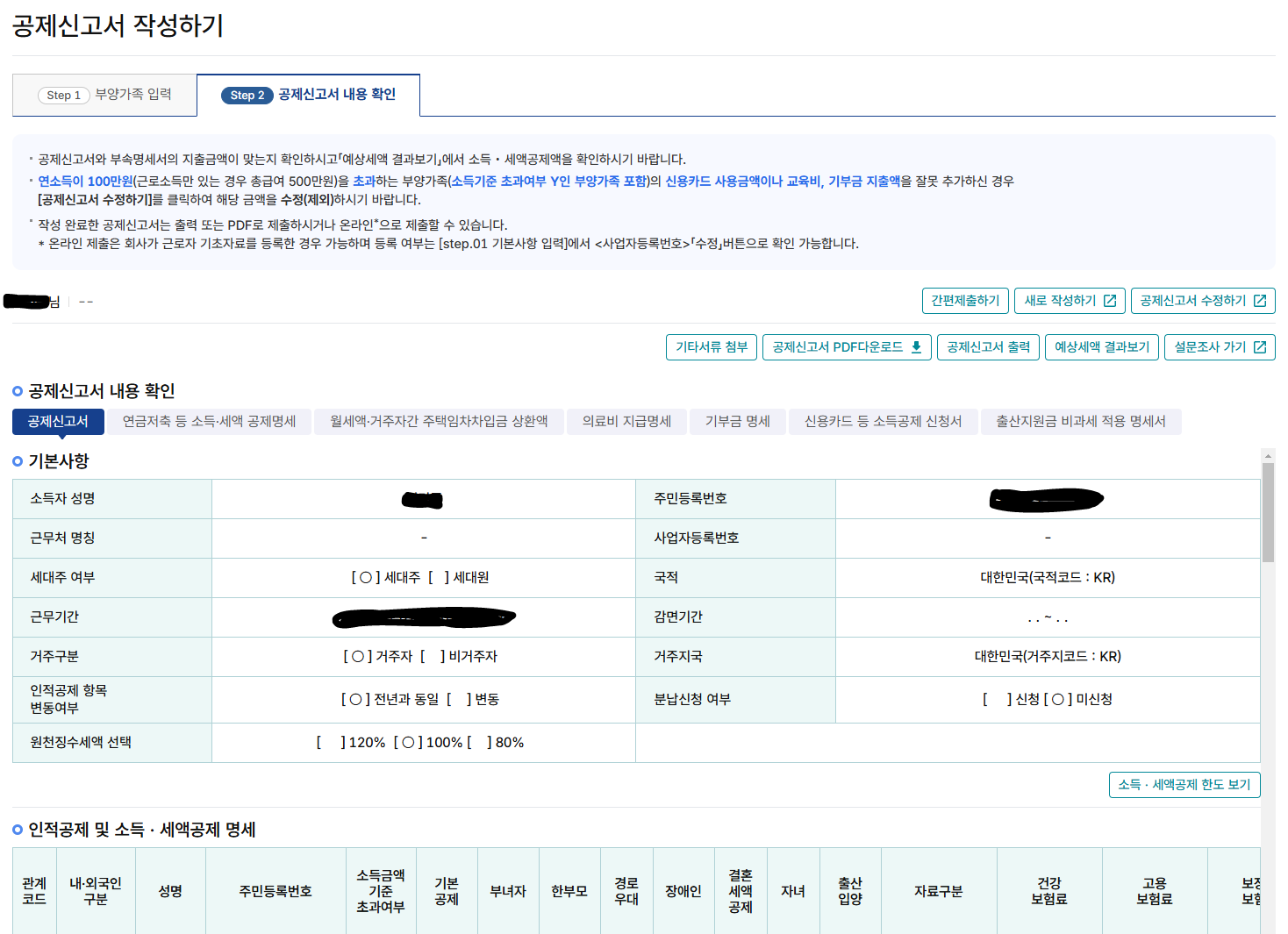Open 출산지원금 비과세 적용 명세서 tab
1288x934 pixels.
(x=1080, y=422)
